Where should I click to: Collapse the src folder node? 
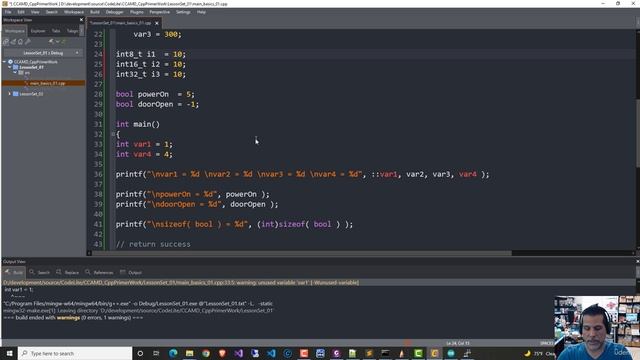click(15, 73)
